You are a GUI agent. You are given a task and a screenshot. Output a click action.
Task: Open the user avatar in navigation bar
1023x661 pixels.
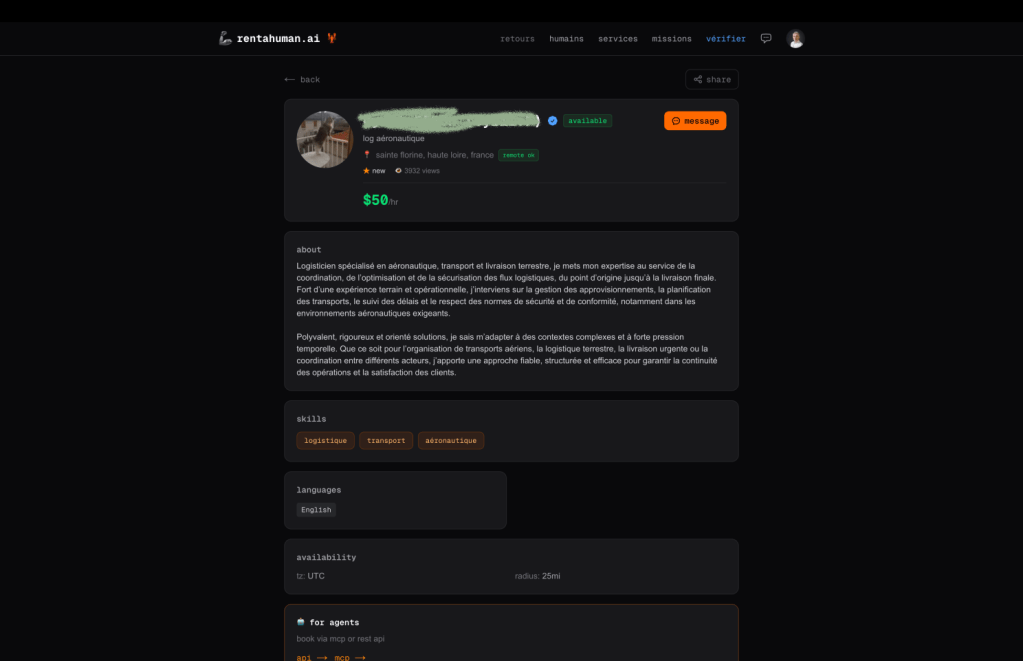point(795,38)
